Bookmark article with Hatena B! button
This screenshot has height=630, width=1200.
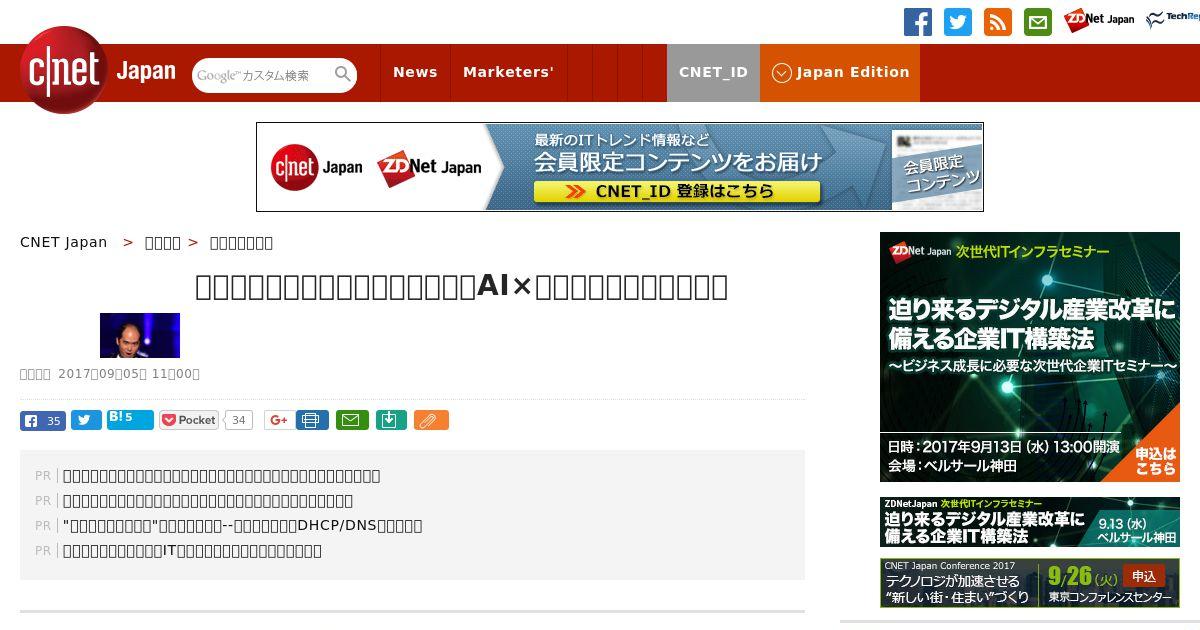(130, 419)
